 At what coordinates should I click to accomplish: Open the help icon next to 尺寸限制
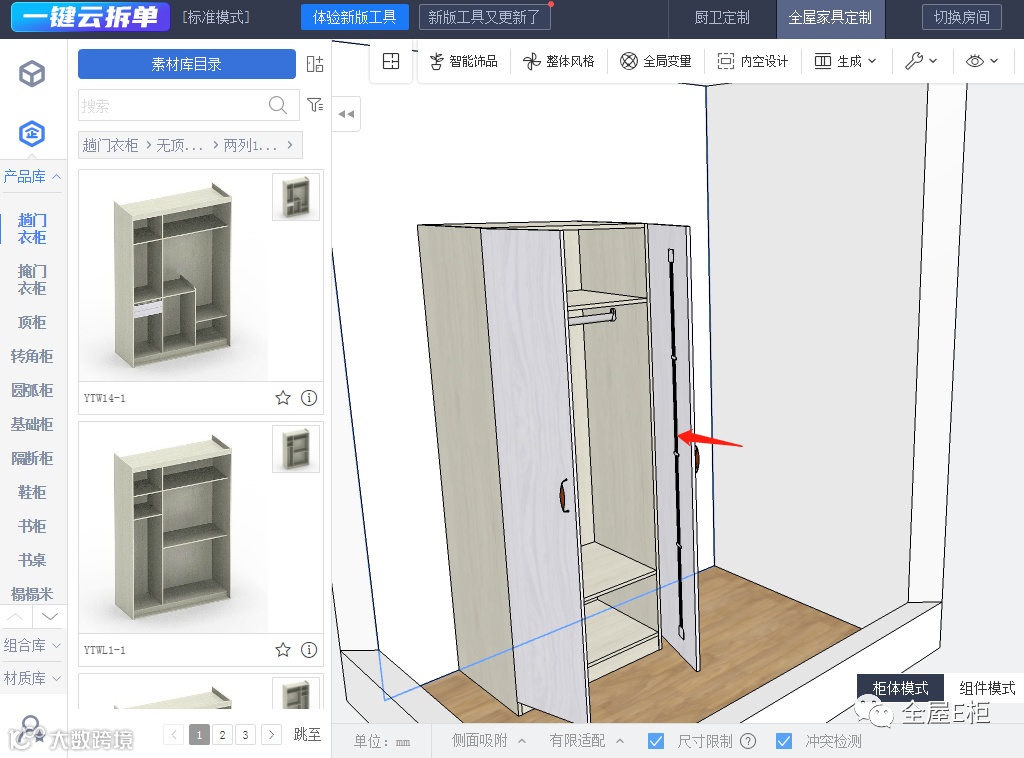[748, 741]
